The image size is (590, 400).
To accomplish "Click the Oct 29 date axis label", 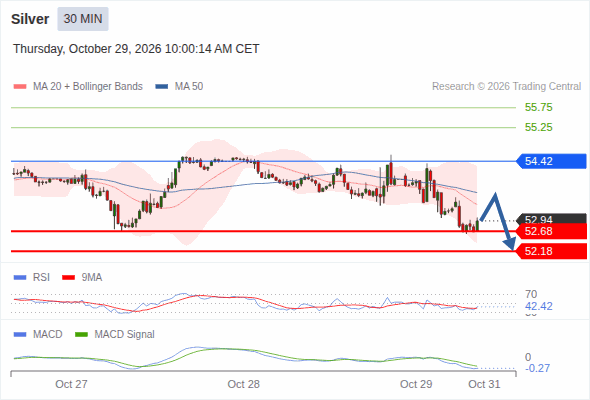I will pos(416,384).
